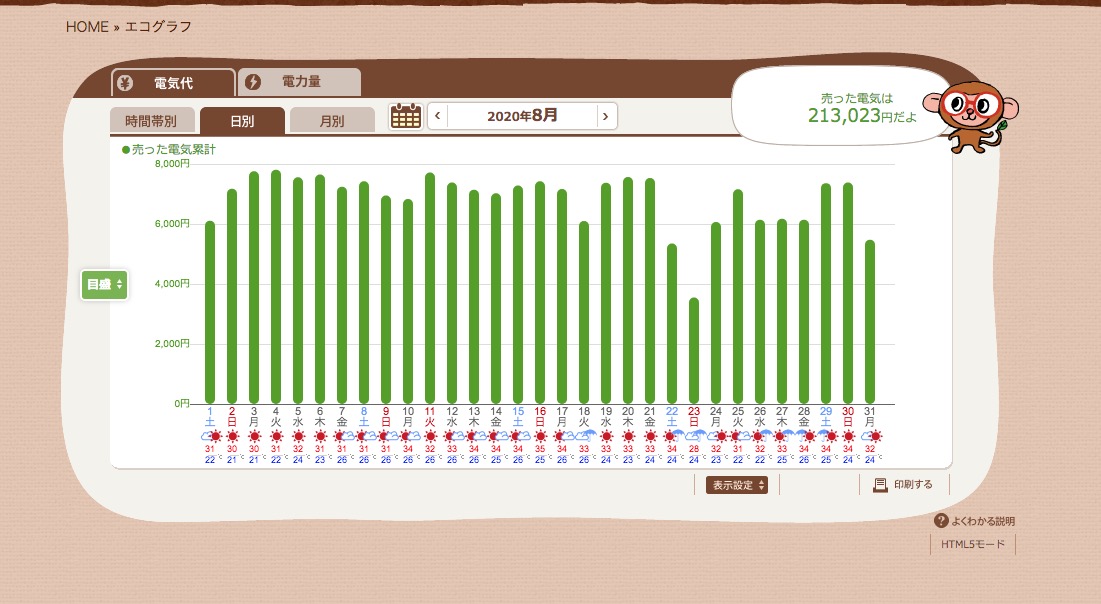1101x604 pixels.
Task: Click the bar for August 4
Action: click(276, 287)
